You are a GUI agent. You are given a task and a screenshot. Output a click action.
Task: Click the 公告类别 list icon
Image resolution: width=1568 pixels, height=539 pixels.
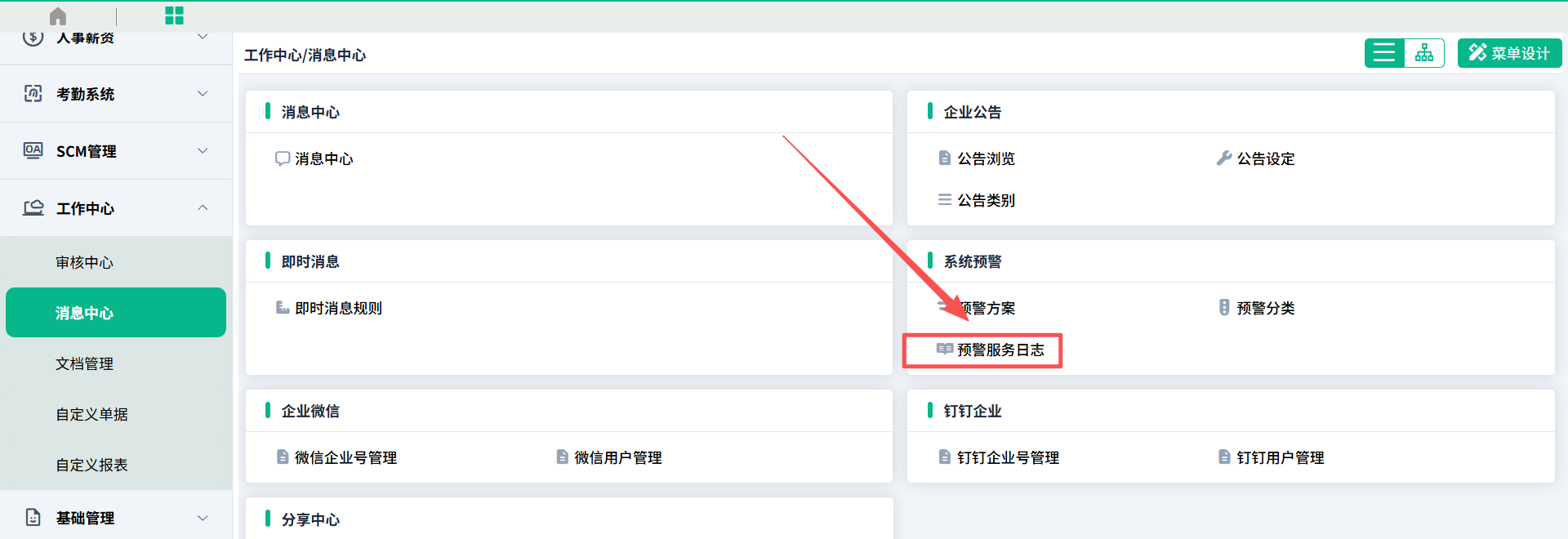pos(945,200)
